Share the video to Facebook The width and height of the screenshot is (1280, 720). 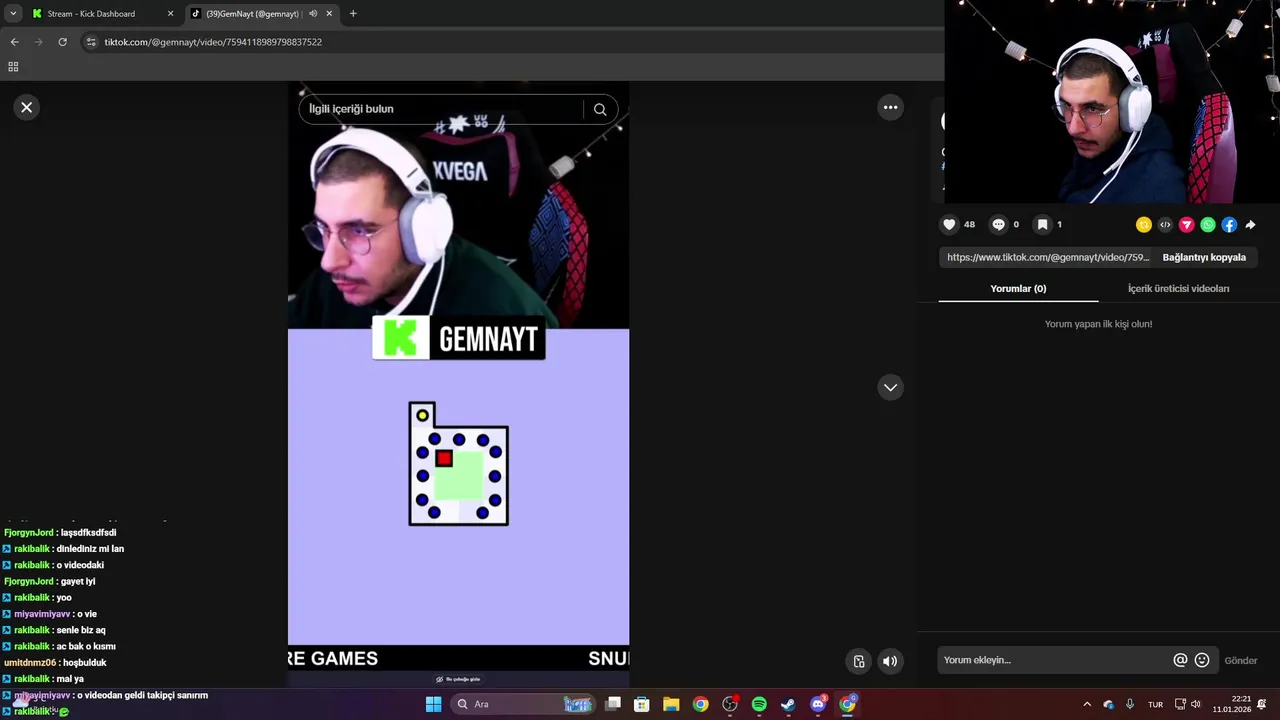pos(1229,225)
